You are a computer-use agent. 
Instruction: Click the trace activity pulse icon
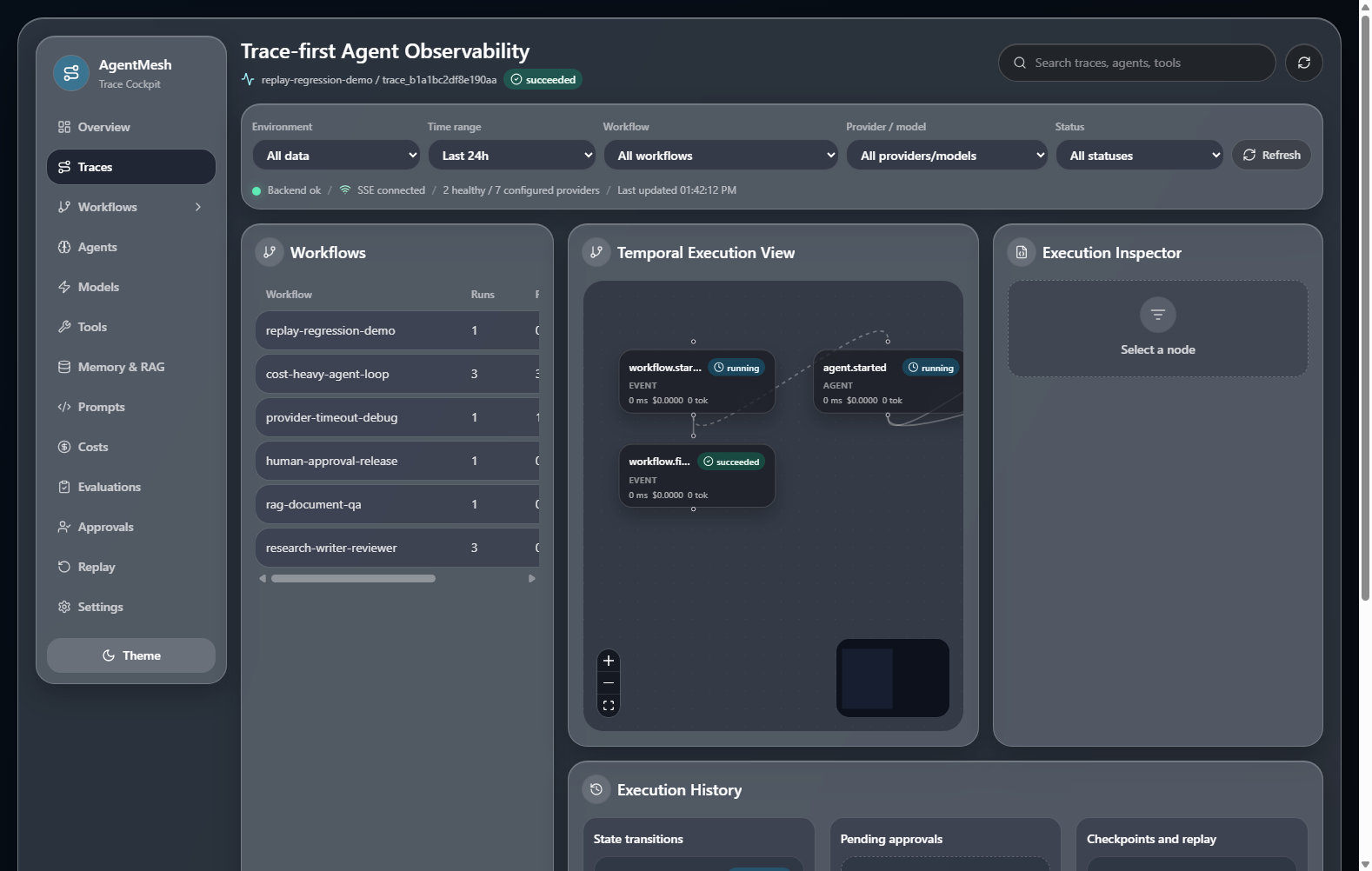(248, 79)
